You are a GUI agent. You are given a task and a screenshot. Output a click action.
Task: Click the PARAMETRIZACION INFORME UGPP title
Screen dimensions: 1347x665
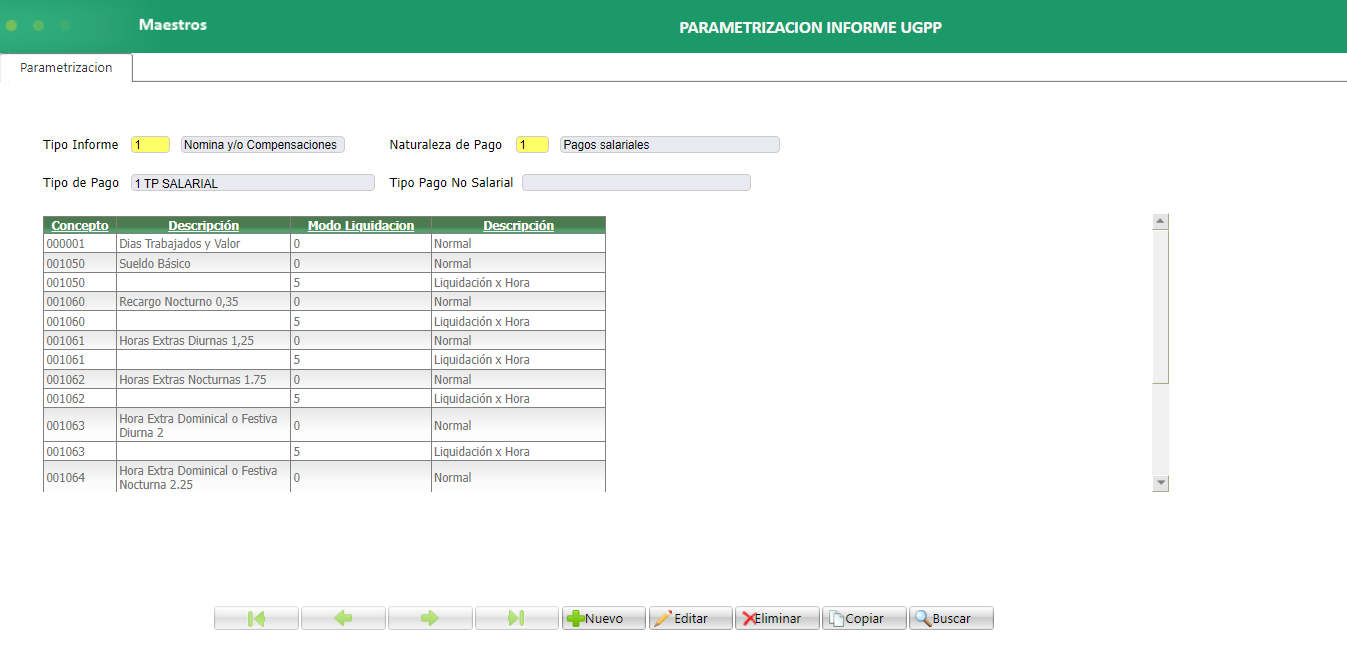[810, 28]
